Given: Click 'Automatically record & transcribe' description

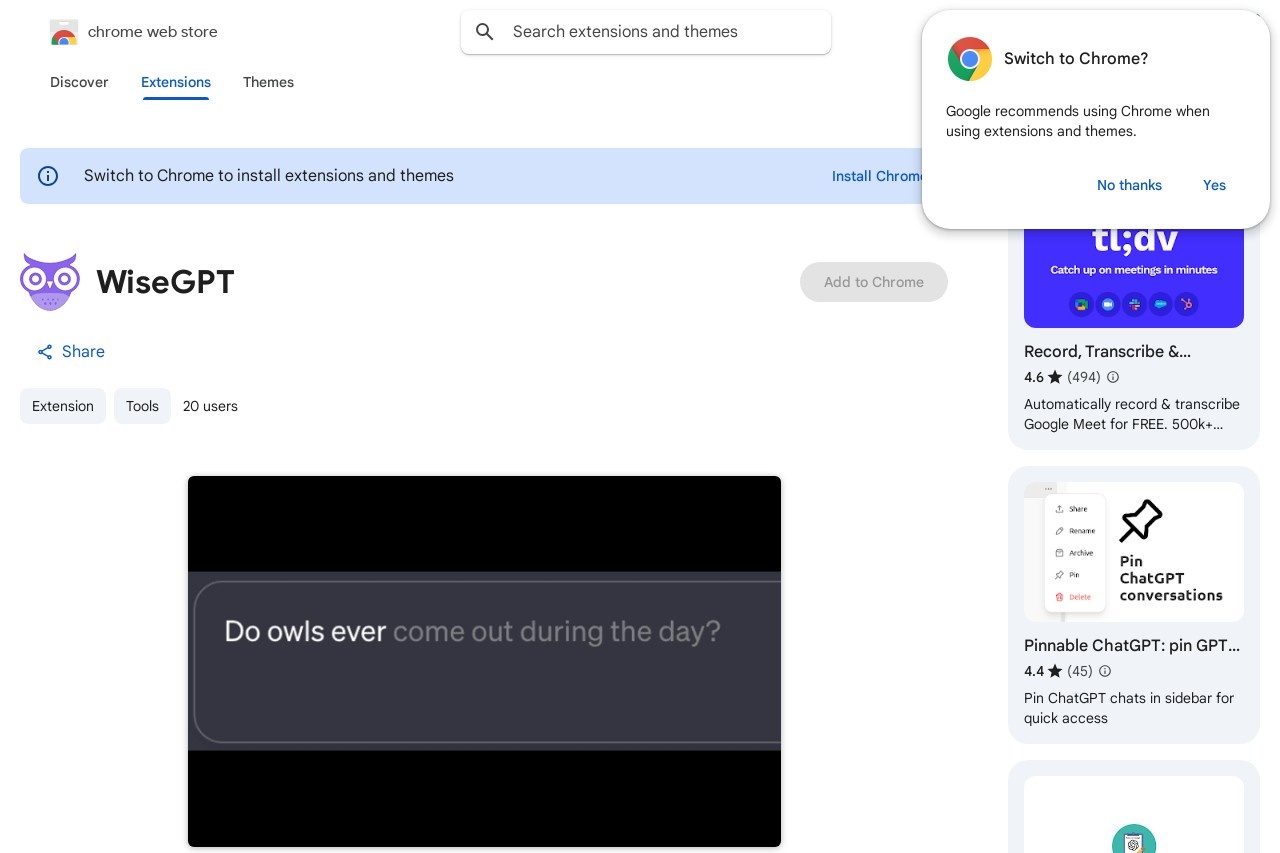Looking at the screenshot, I should 1132,414.
